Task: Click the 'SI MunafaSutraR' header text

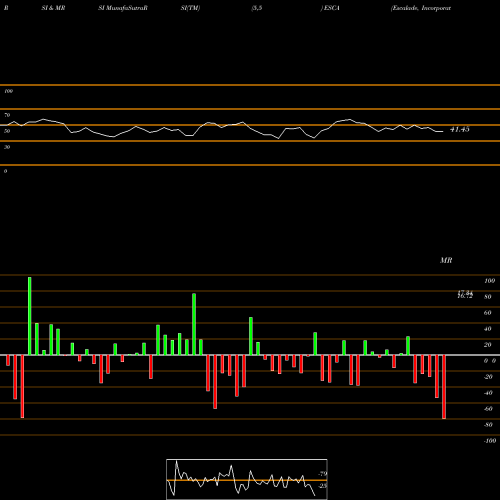Action: tap(123, 8)
